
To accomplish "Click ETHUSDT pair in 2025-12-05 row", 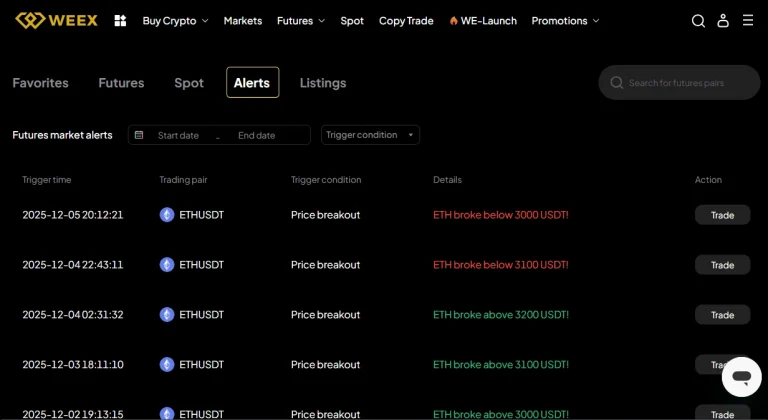I will click(x=201, y=215).
